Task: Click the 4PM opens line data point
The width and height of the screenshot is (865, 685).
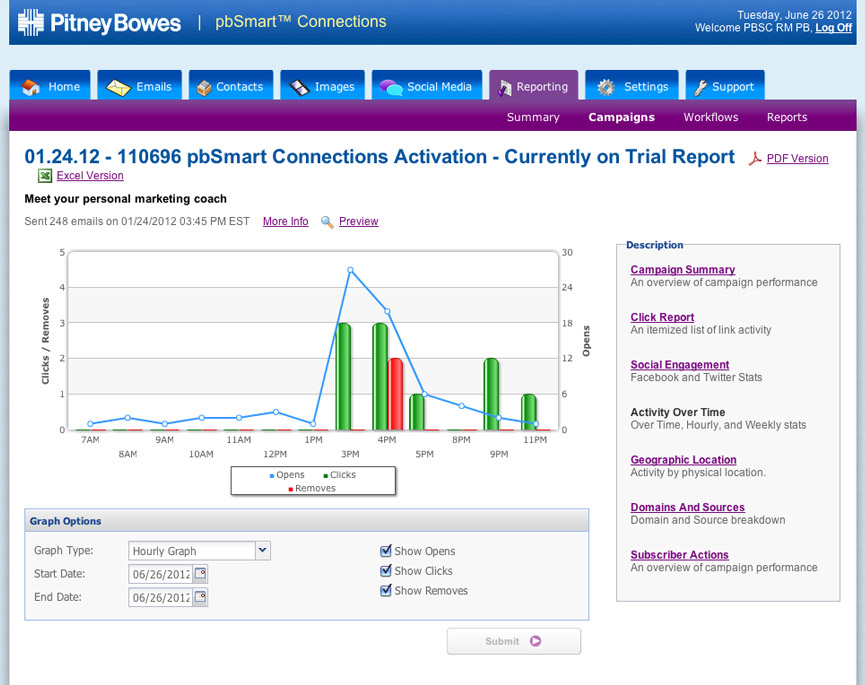Action: pos(387,312)
